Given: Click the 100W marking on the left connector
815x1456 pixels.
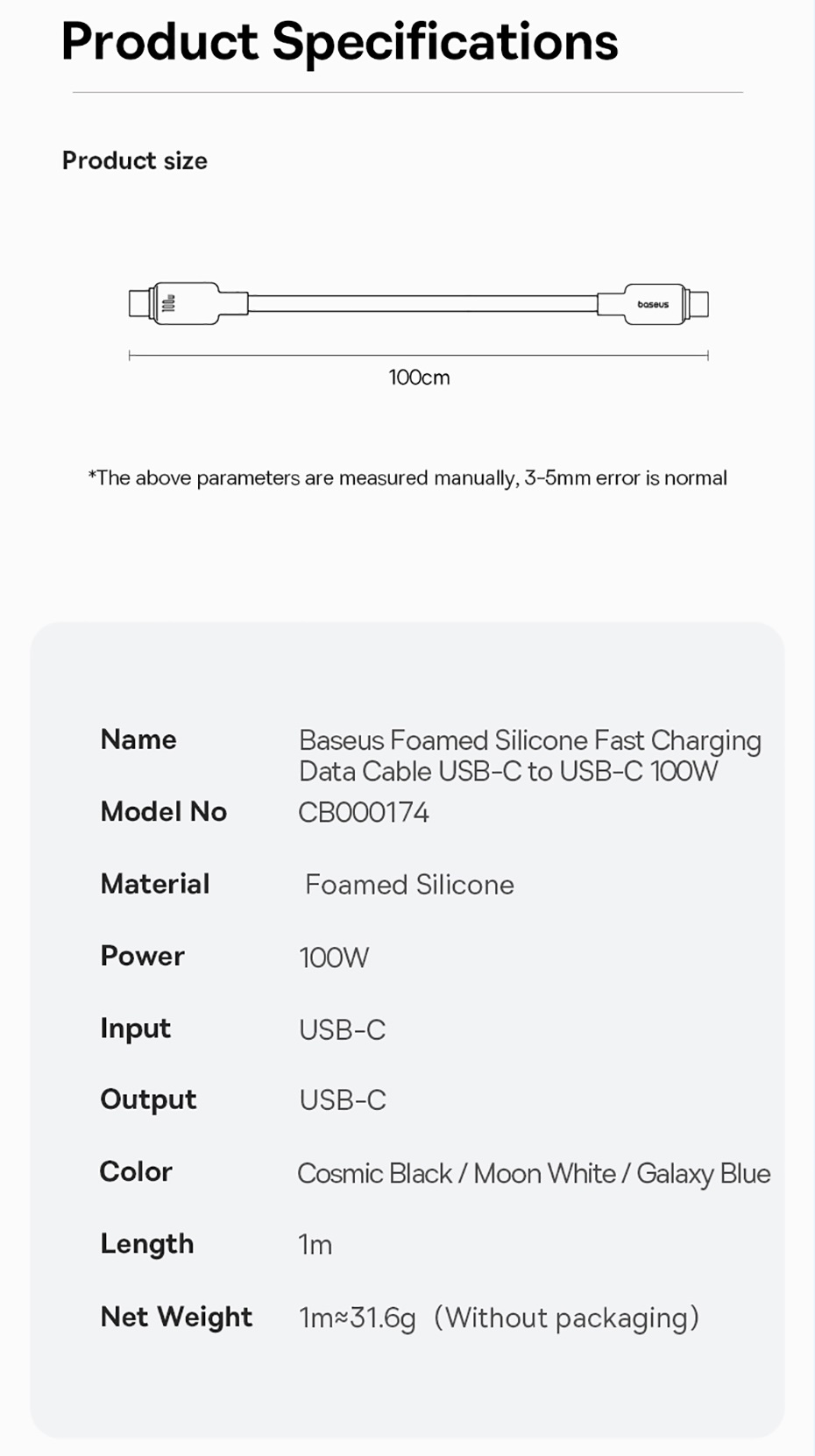Looking at the screenshot, I should pos(169,304).
